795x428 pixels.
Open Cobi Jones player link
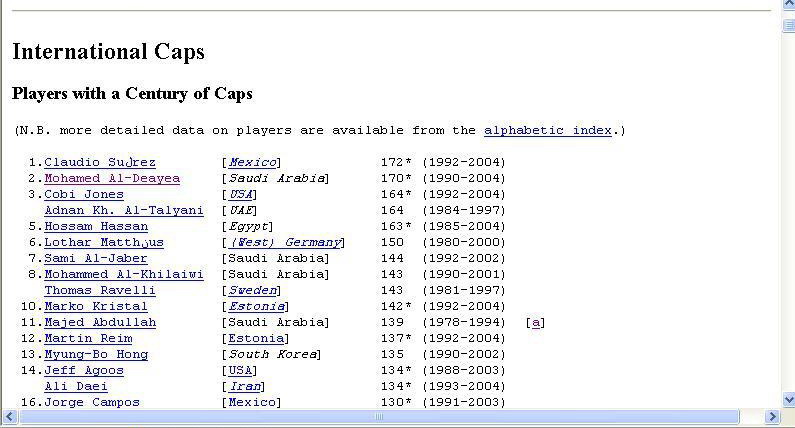tap(84, 194)
